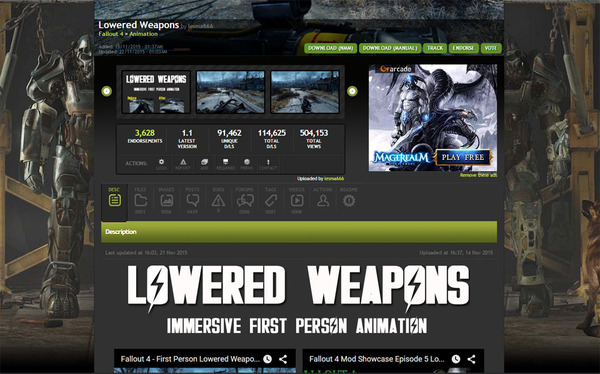Open the Files tab
Image resolution: width=600 pixels, height=374 pixels.
coord(140,200)
